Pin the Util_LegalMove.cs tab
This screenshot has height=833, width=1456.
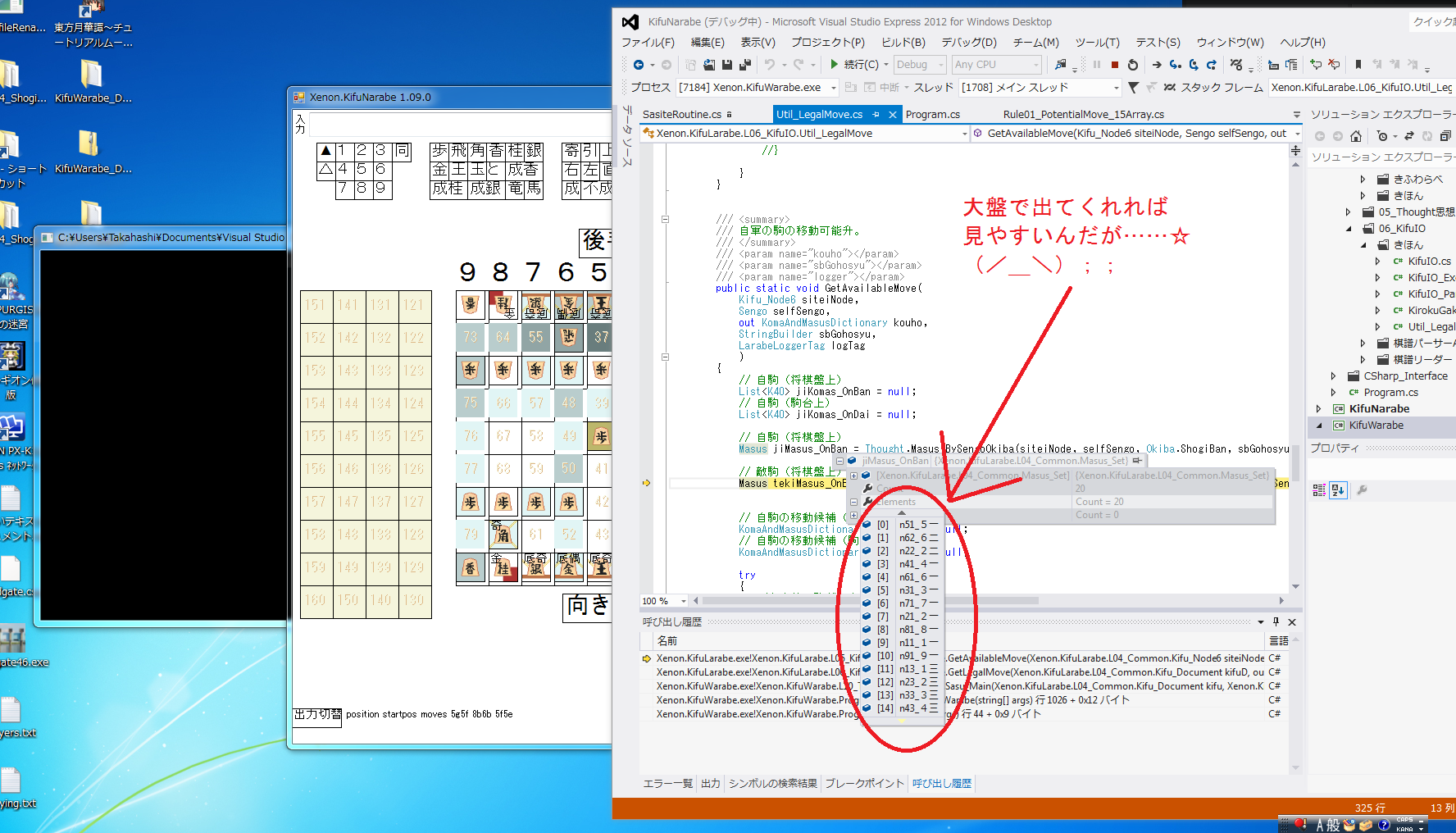(x=876, y=115)
